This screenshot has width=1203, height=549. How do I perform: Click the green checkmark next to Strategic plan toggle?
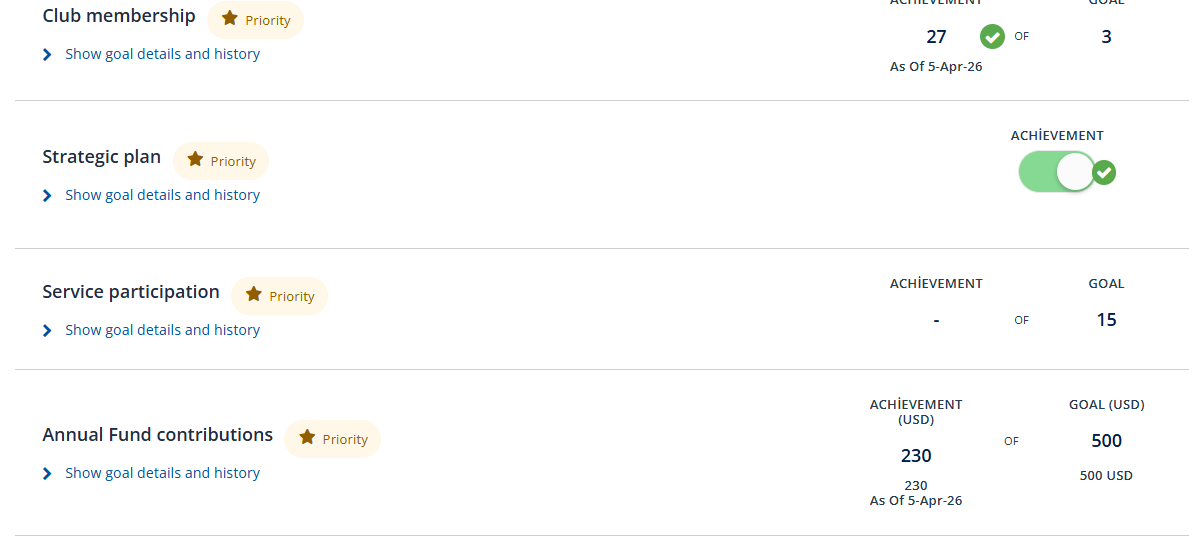coord(1104,173)
